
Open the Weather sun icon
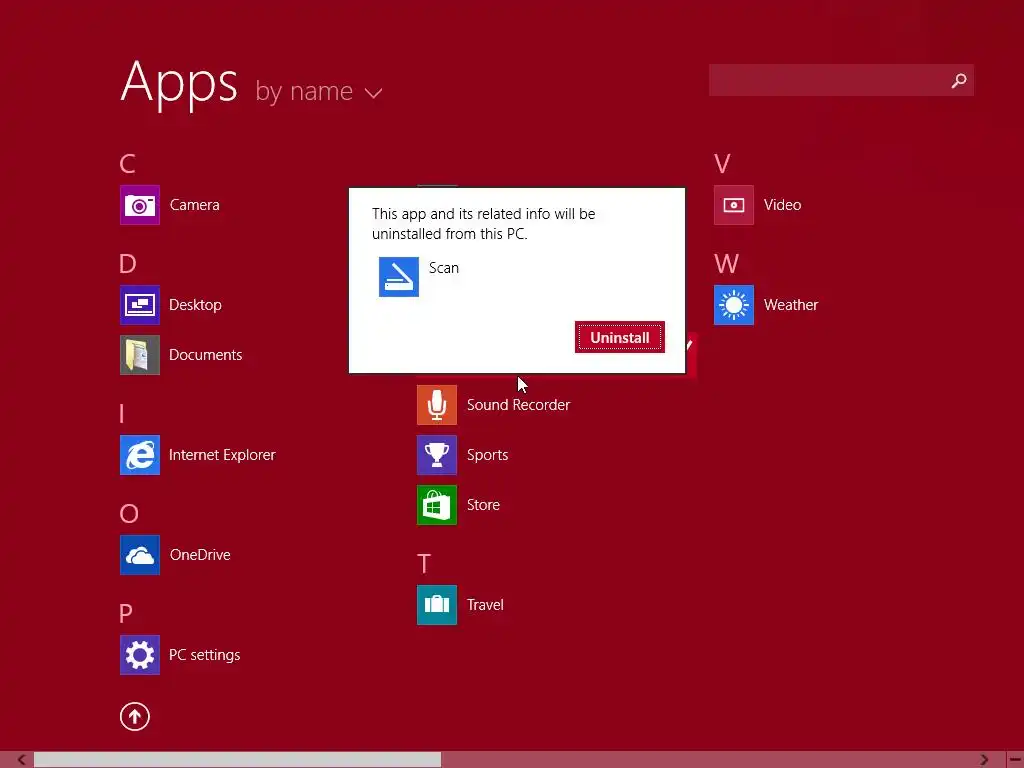click(x=734, y=305)
